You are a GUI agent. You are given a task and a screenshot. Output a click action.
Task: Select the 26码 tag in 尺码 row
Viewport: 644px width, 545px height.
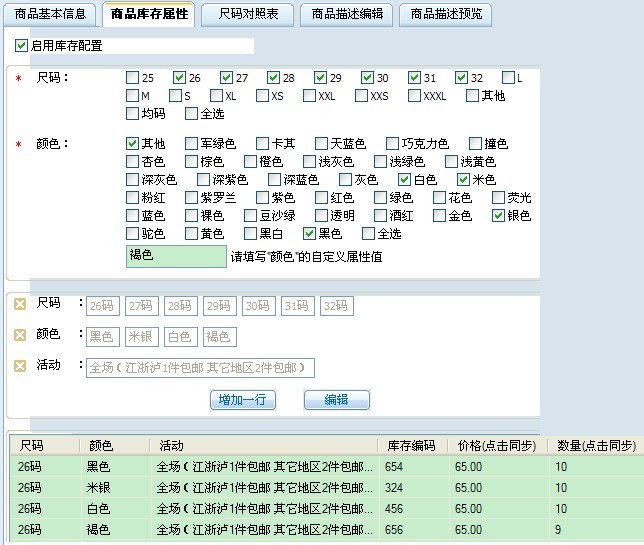point(103,306)
